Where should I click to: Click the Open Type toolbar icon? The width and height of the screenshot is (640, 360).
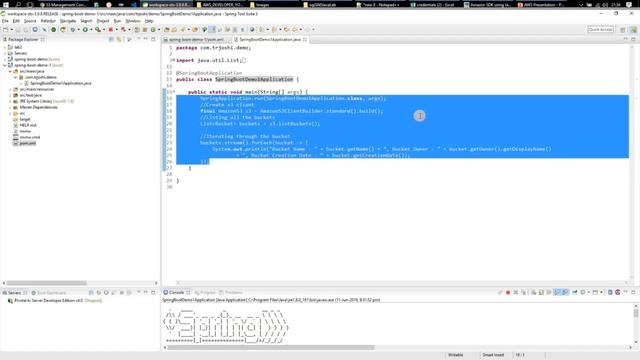(167, 29)
